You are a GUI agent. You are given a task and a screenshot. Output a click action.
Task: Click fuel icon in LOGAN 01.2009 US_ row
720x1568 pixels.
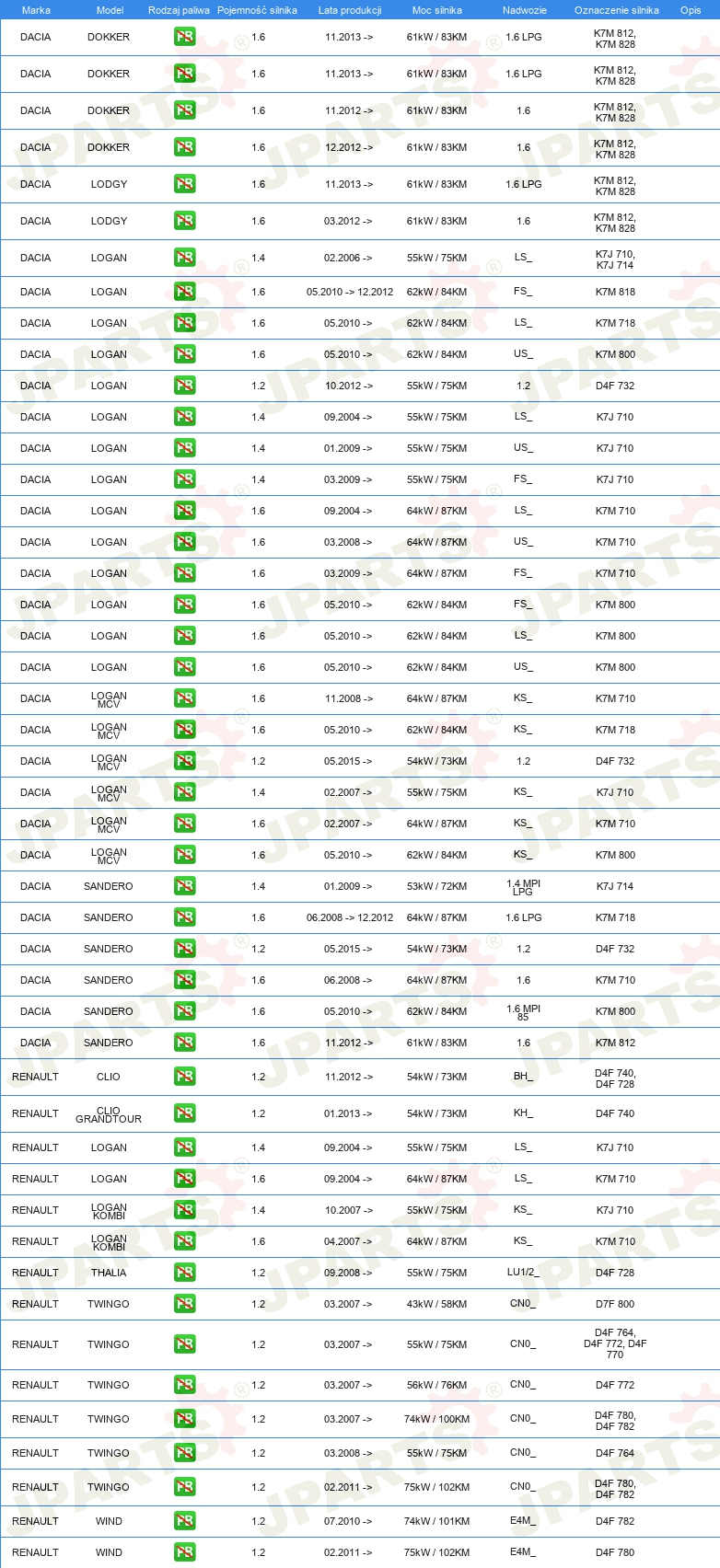[184, 448]
